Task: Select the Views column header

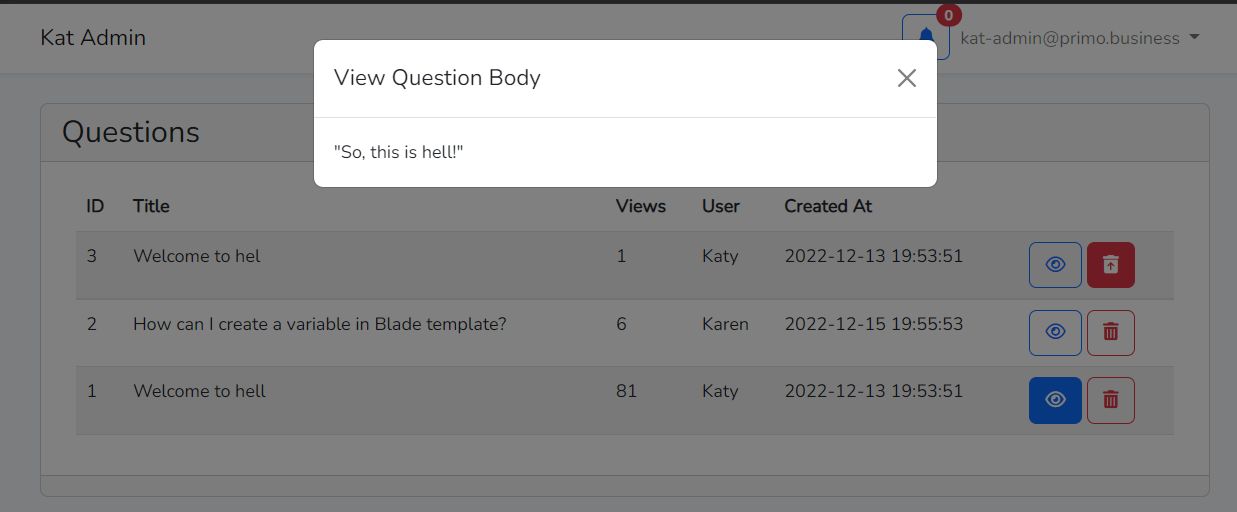Action: [641, 206]
